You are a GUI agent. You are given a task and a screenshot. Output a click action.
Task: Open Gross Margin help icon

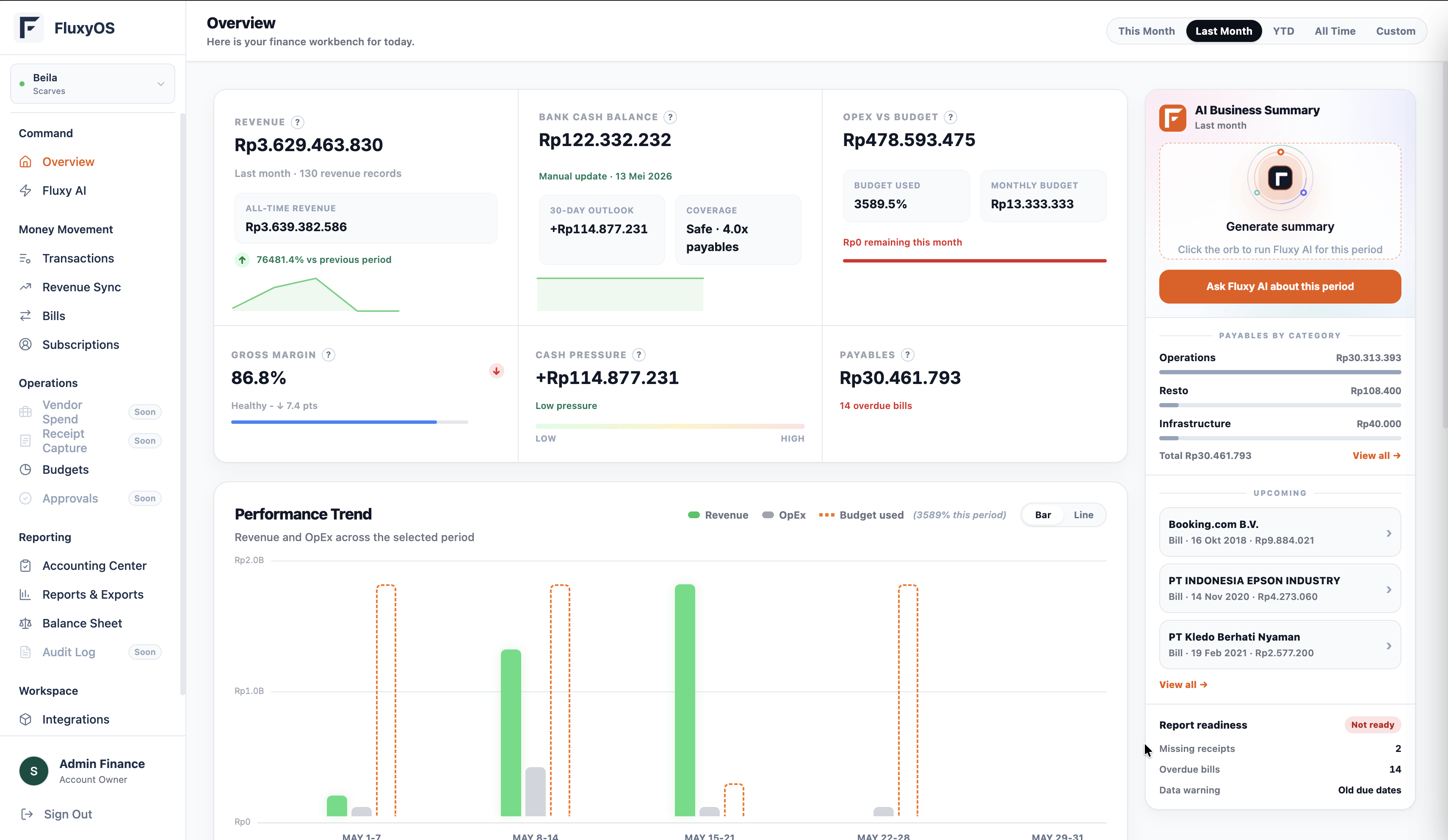click(329, 355)
